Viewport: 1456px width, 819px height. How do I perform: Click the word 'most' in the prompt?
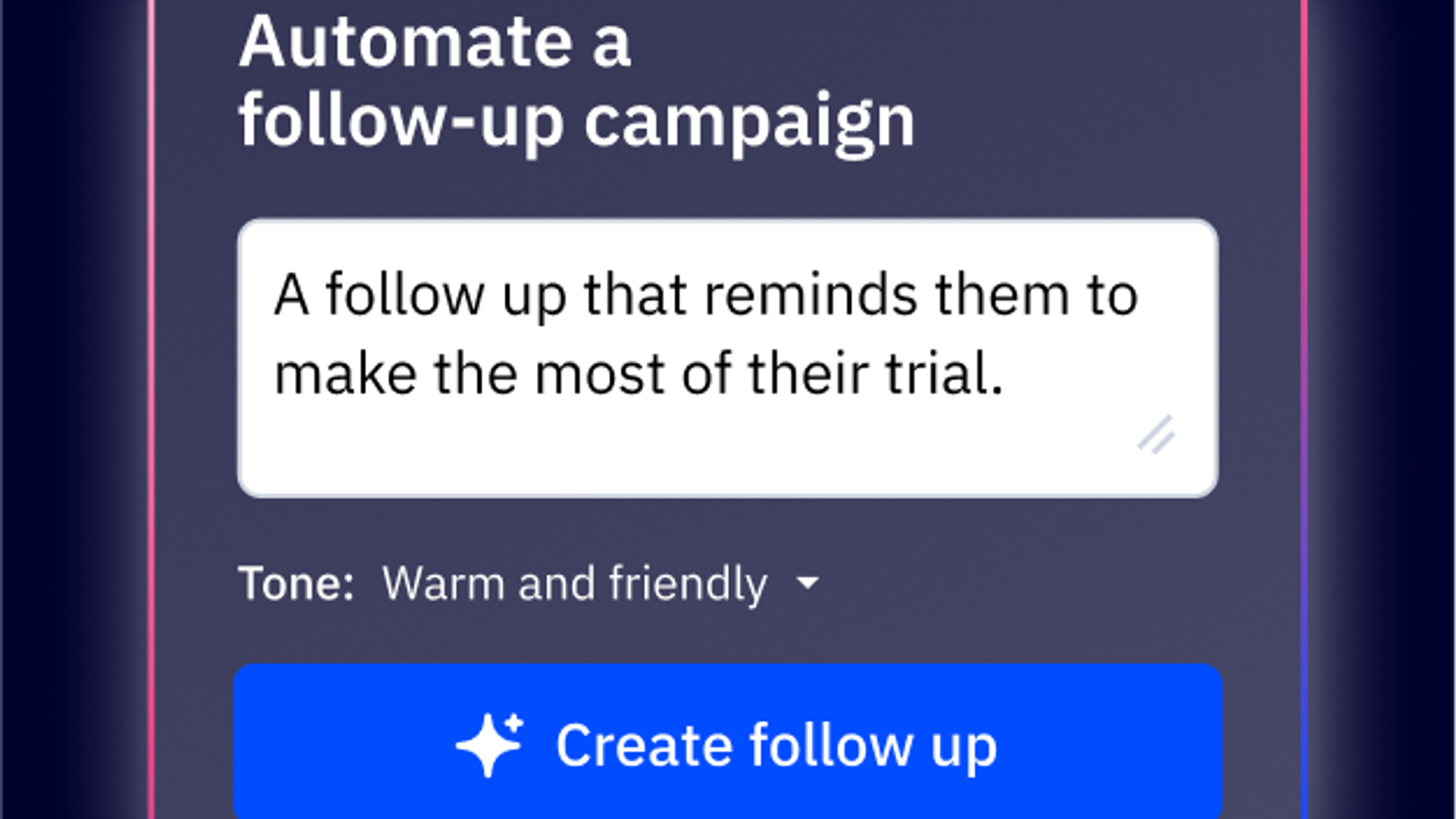[599, 374]
